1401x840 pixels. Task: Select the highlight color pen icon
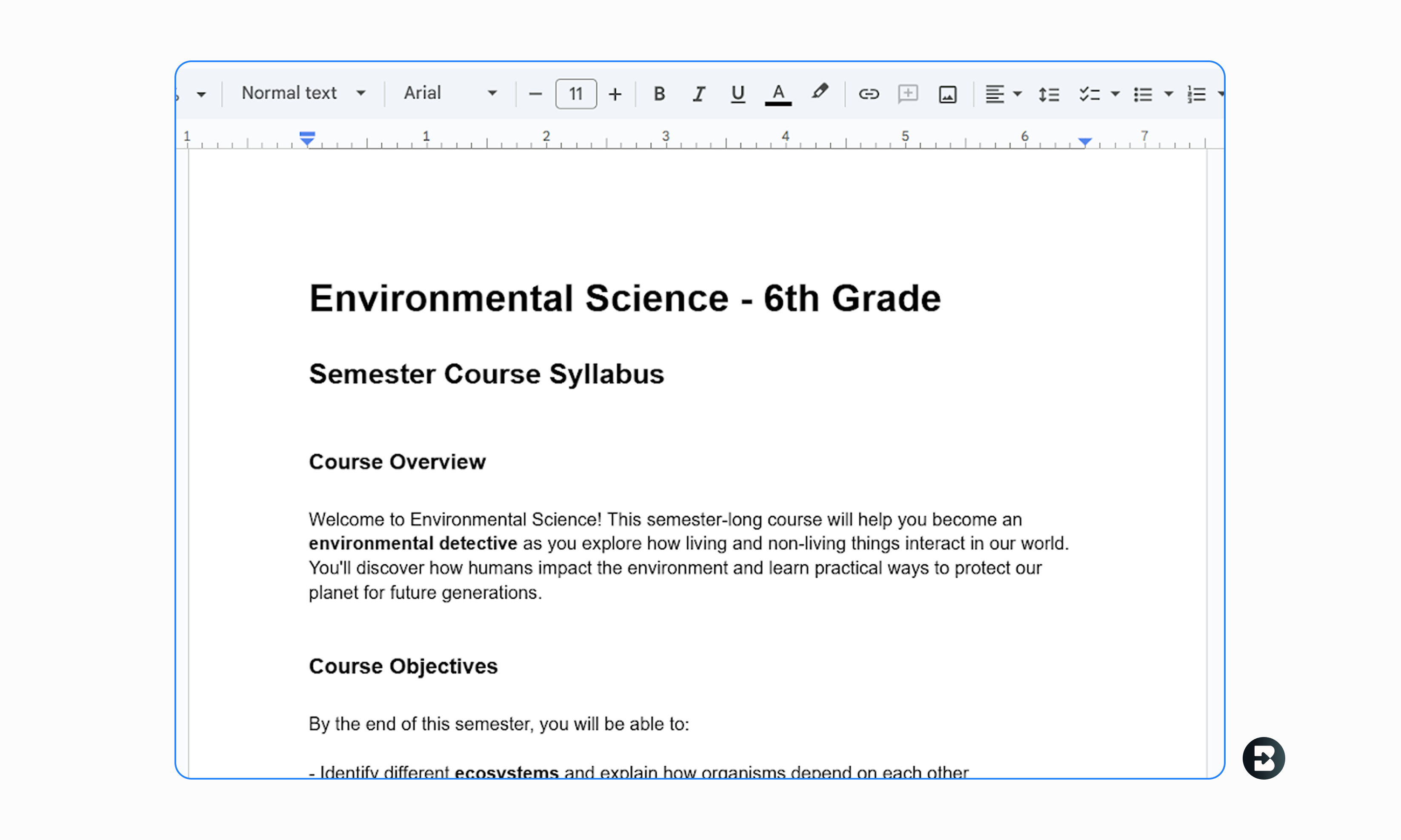point(819,92)
